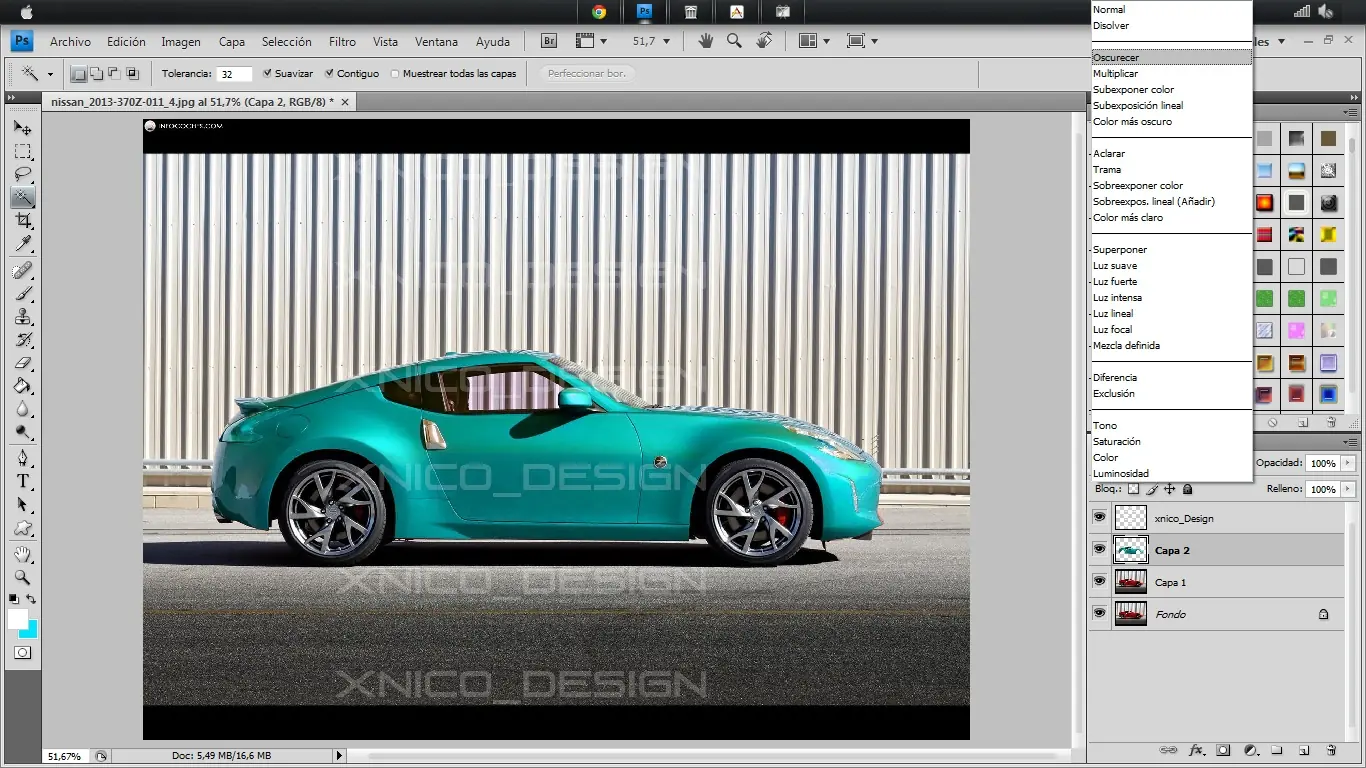Select the History Brush tool

click(22, 340)
